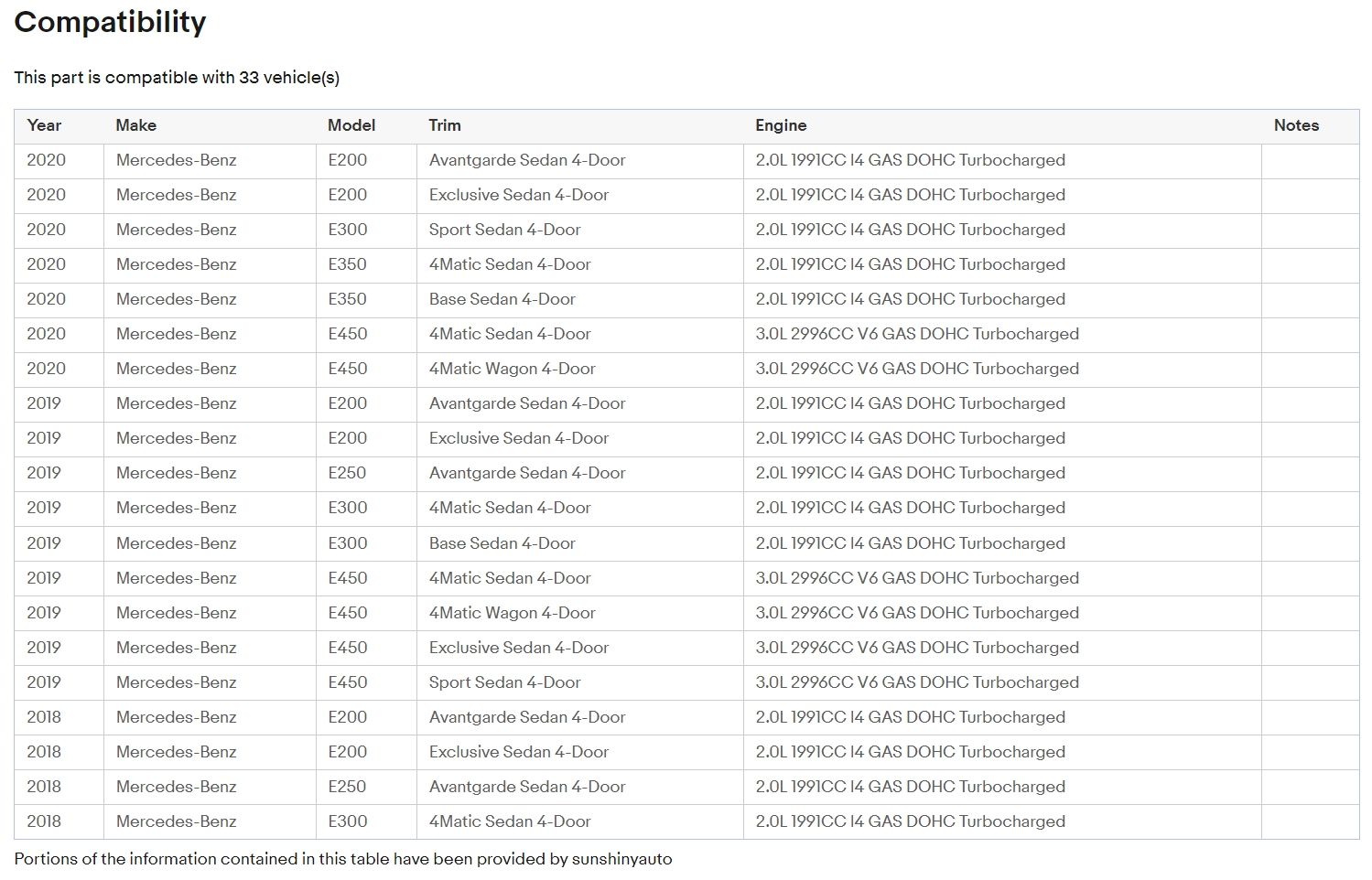
Task: Click the 2019 E250 model cell
Action: [347, 473]
